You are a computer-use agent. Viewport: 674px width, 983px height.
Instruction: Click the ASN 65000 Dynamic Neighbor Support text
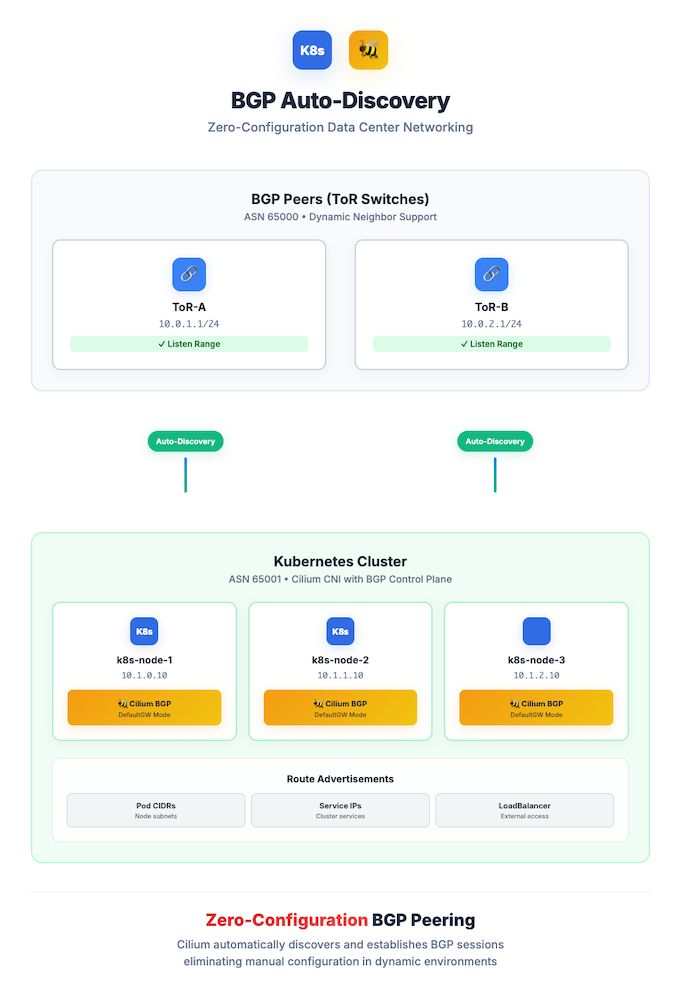(340, 217)
